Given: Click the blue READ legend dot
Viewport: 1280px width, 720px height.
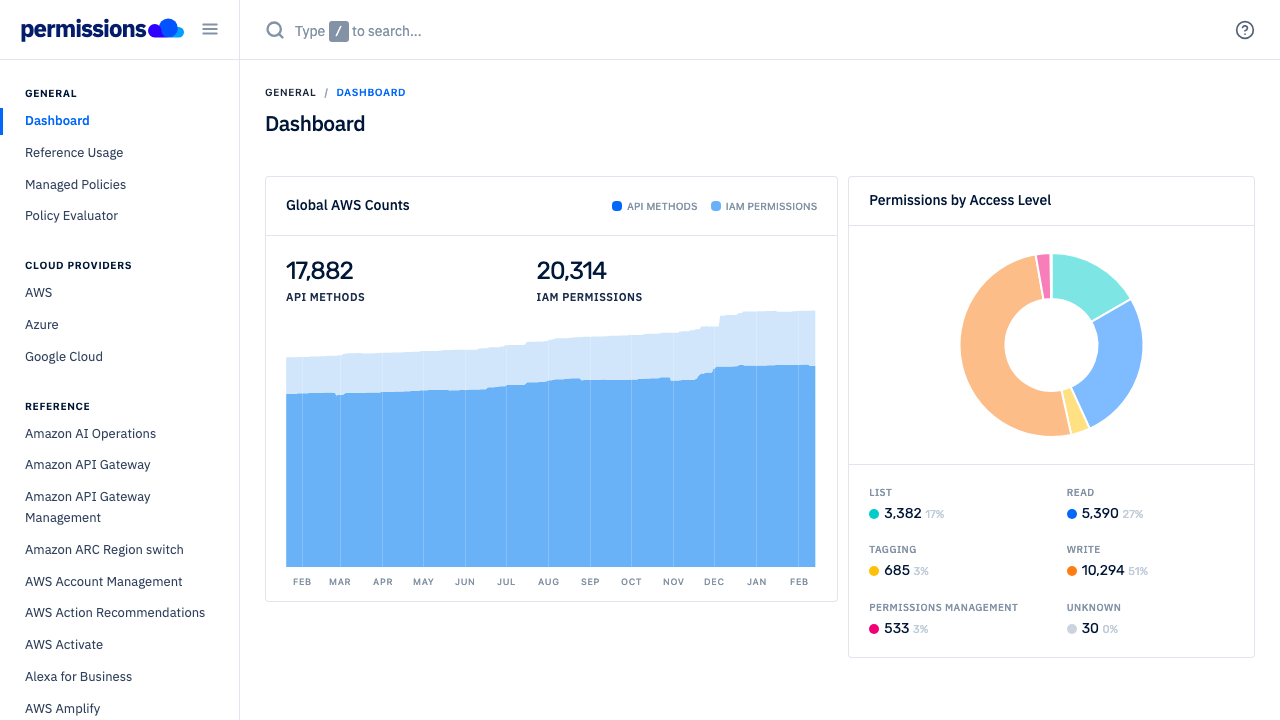Looking at the screenshot, I should [x=1072, y=514].
